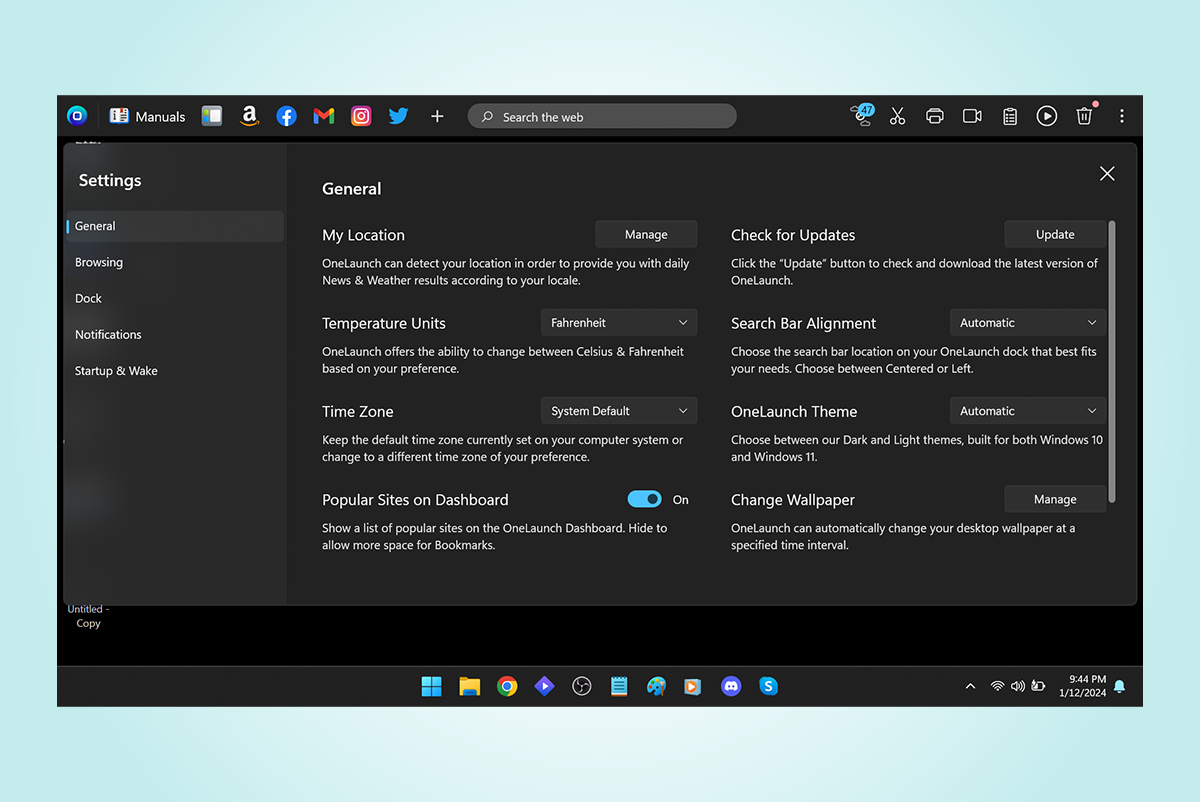1200x802 pixels.
Task: Click Manage button for My Location
Action: (646, 235)
